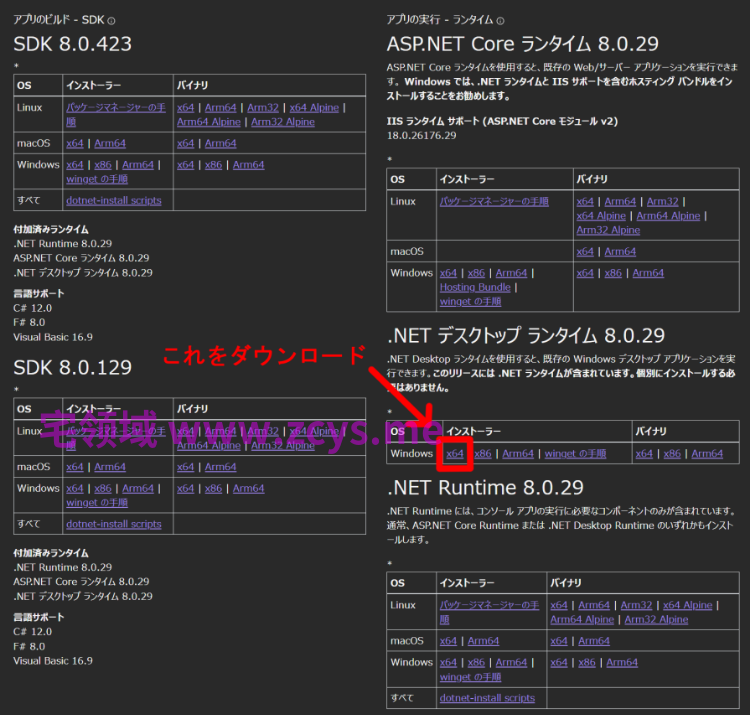Screen dimensions: 750x715
Task: Open ASP.NET Core Linux パッケージマネージャーの手順 link
Action: pos(494,201)
